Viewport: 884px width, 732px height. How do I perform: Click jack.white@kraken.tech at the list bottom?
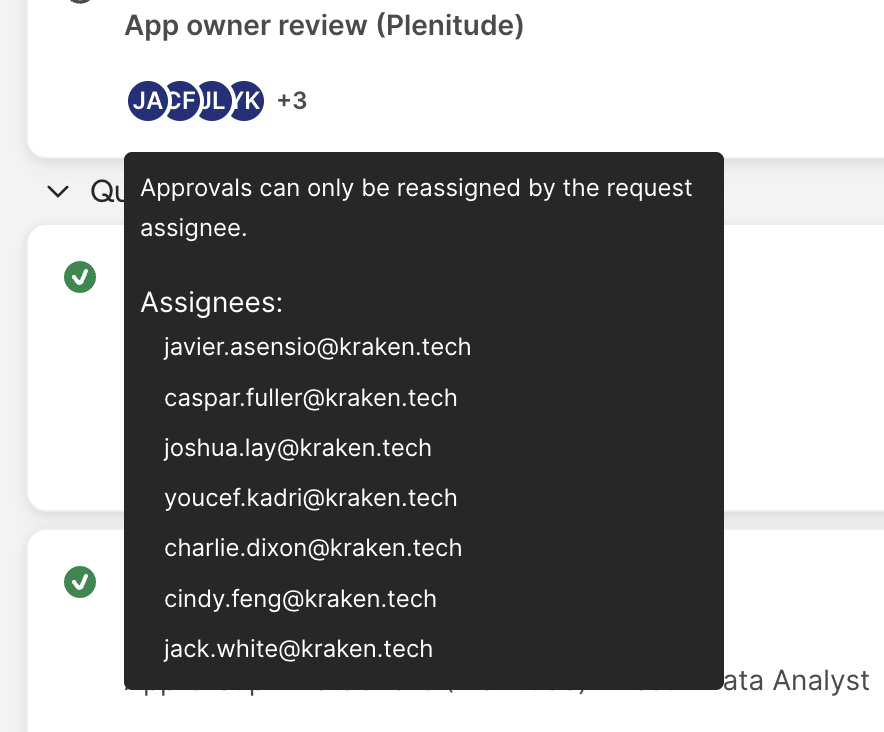(x=298, y=649)
